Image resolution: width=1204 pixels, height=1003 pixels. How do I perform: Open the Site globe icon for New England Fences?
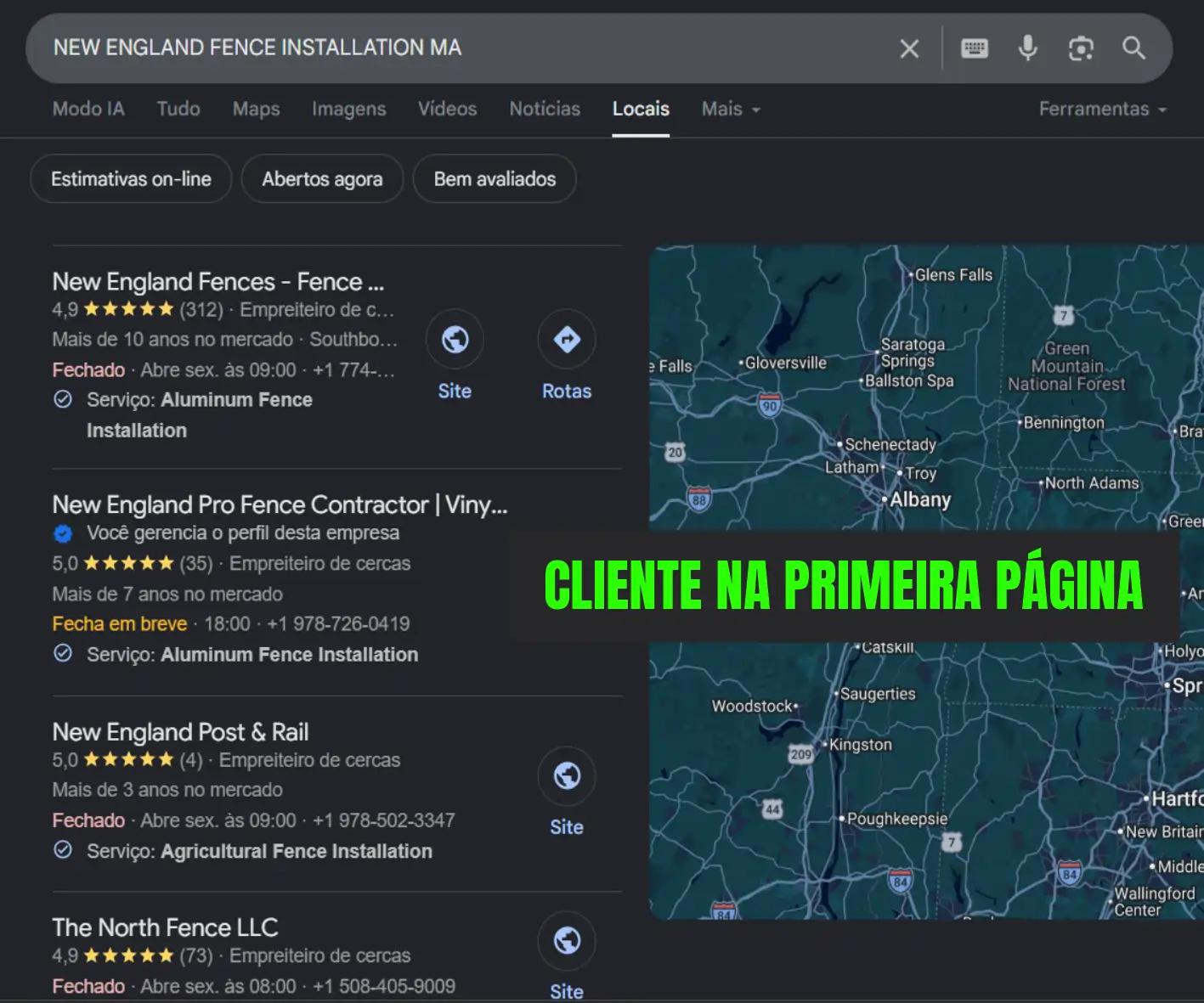455,340
